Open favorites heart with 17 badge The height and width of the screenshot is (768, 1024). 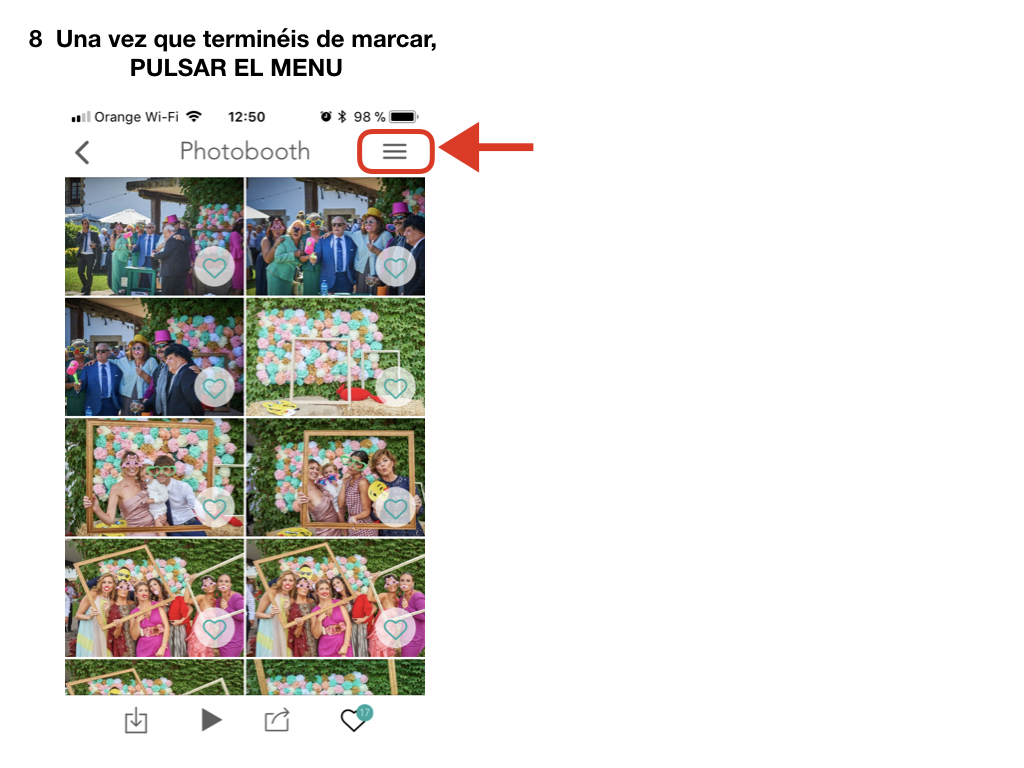[356, 718]
